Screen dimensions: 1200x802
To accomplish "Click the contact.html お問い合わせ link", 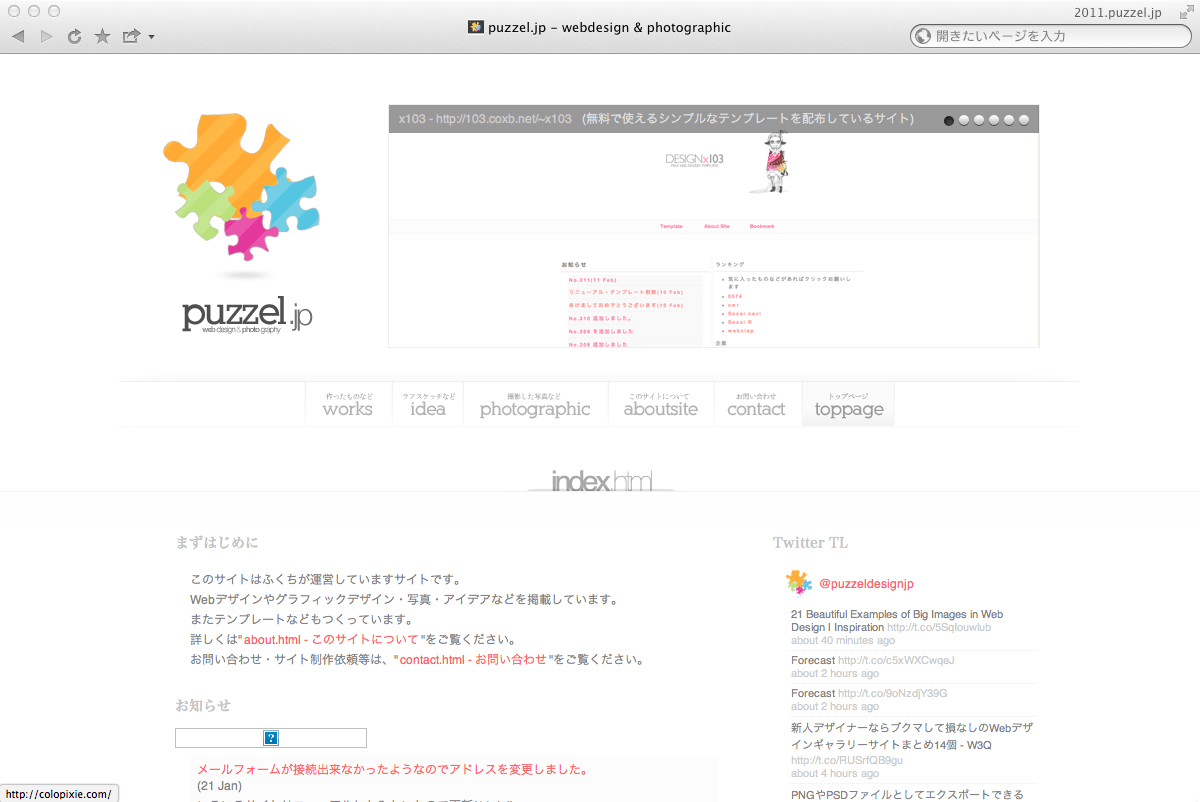I will tap(473, 659).
